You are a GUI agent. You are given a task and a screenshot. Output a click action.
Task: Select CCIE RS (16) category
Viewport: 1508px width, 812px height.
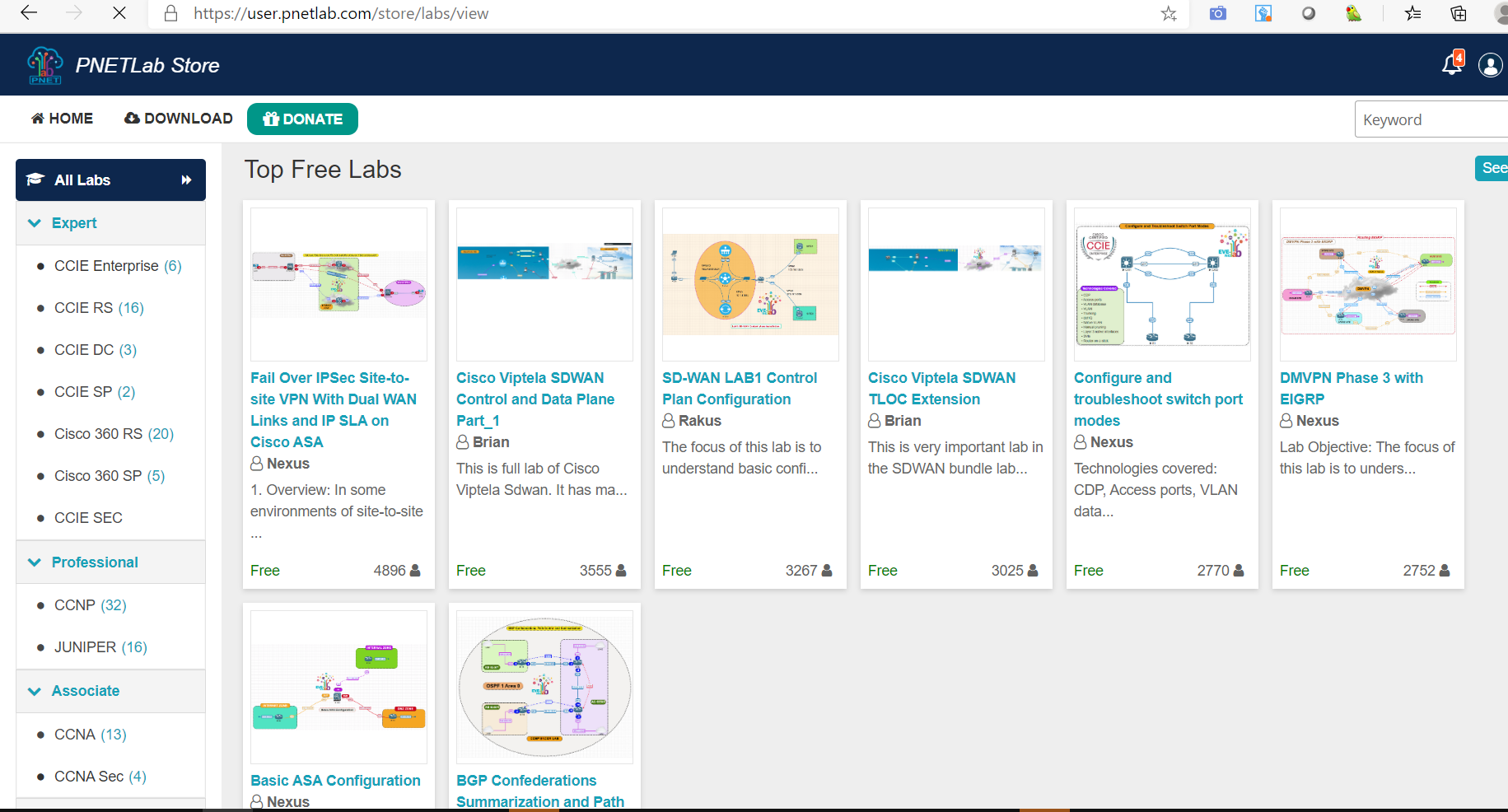pos(99,308)
